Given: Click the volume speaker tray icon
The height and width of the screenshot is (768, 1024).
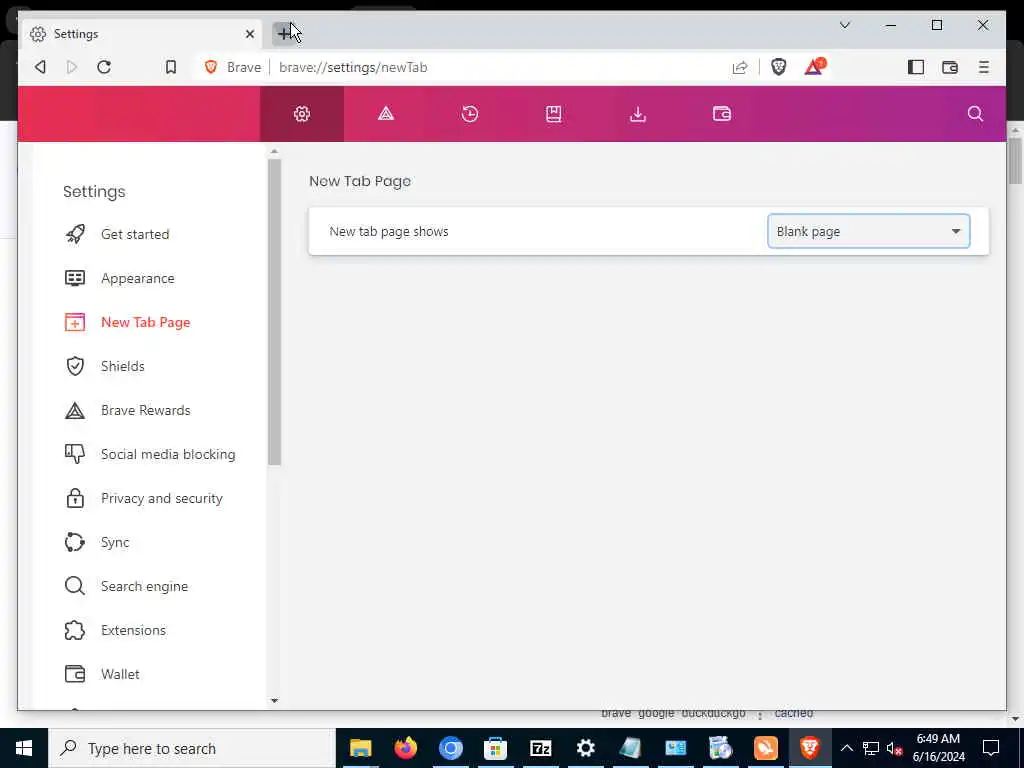Looking at the screenshot, I should pyautogui.click(x=894, y=748).
